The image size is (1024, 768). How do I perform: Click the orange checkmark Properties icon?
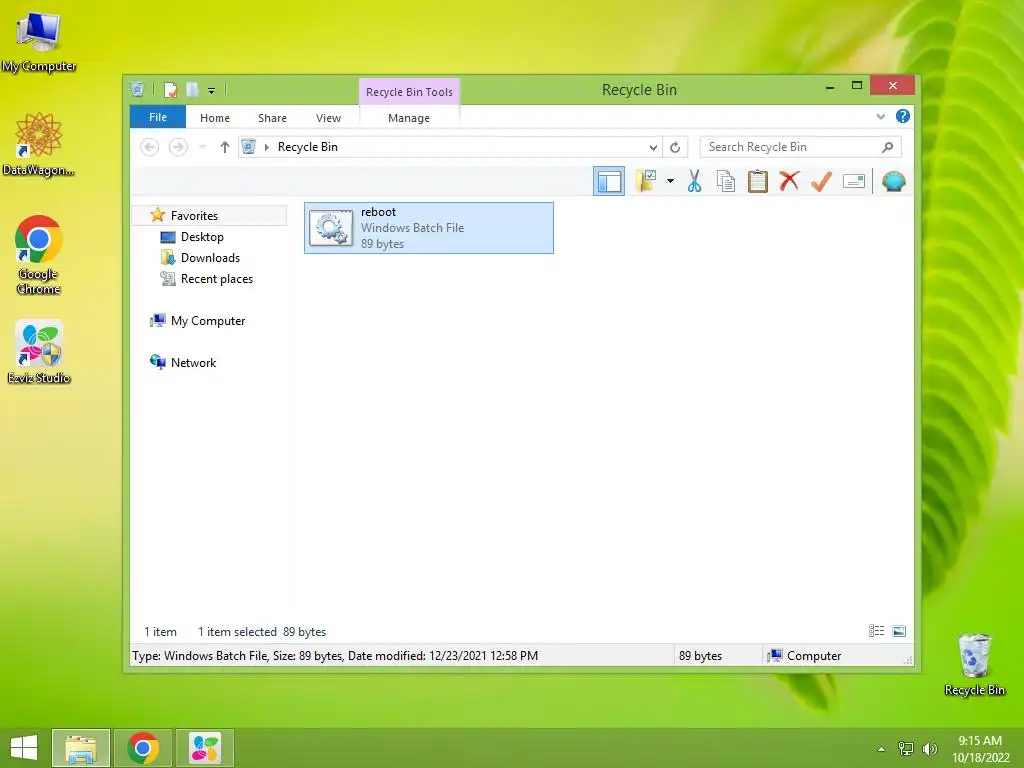point(821,181)
